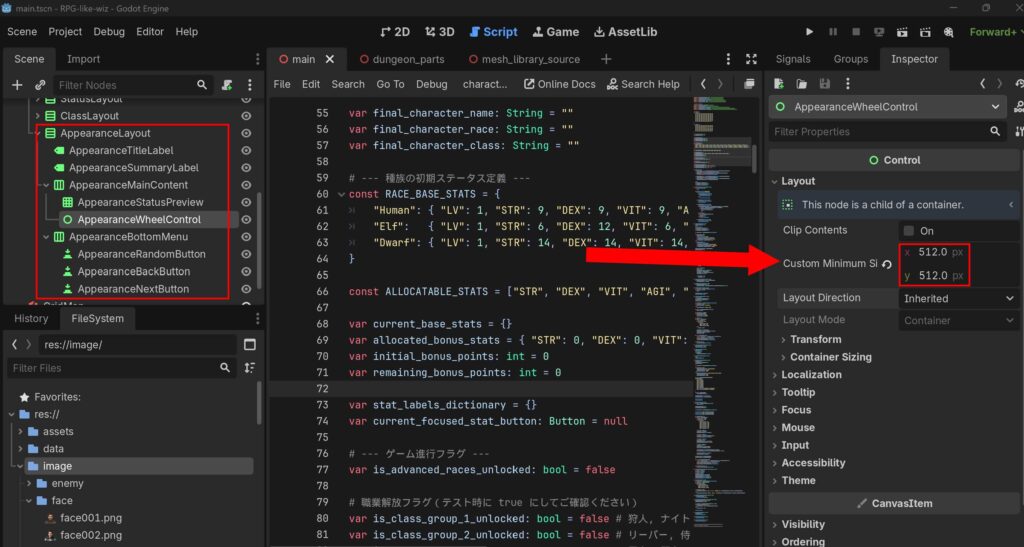Enable the Clip Contents checkbox
The image size is (1024, 547).
tap(908, 230)
